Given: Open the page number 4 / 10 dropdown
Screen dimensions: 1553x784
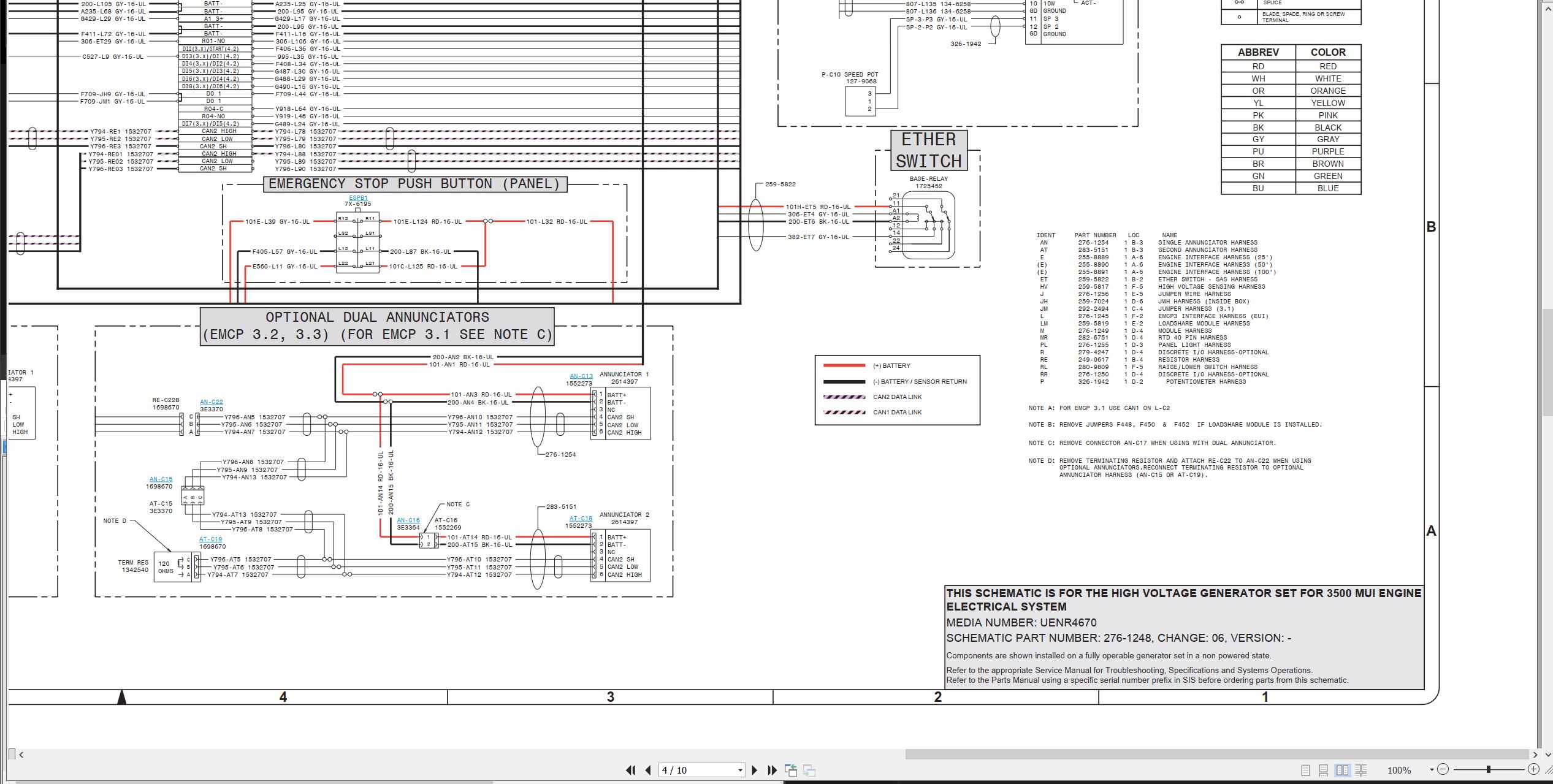Looking at the screenshot, I should pyautogui.click(x=740, y=770).
